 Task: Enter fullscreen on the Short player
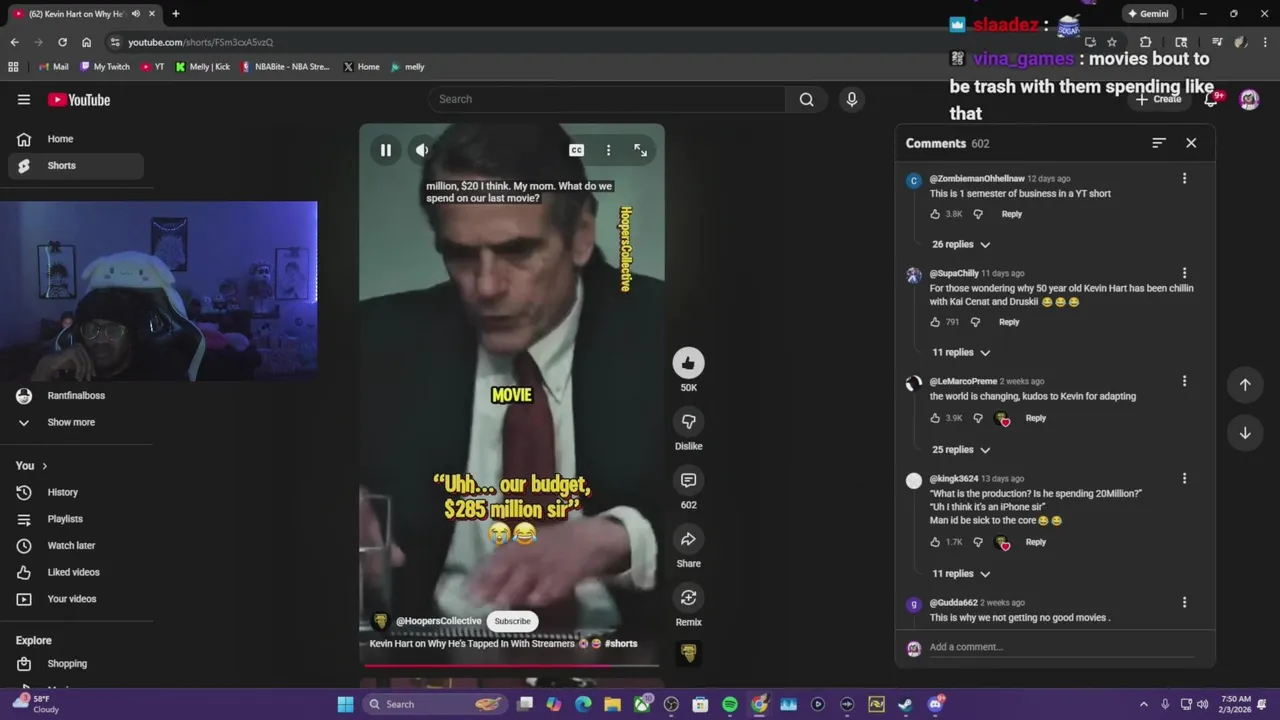[x=640, y=150]
